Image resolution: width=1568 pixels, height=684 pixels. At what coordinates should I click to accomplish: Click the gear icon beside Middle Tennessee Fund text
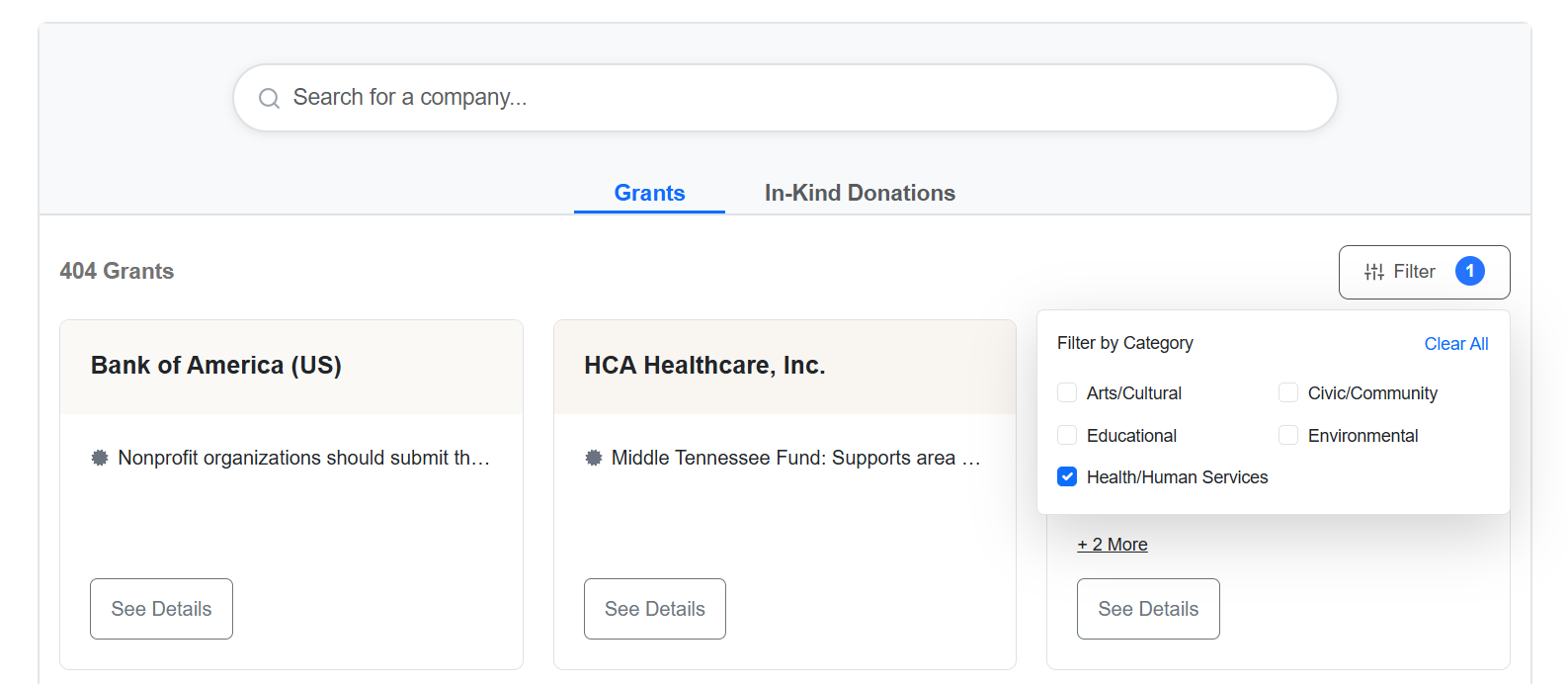tap(593, 457)
